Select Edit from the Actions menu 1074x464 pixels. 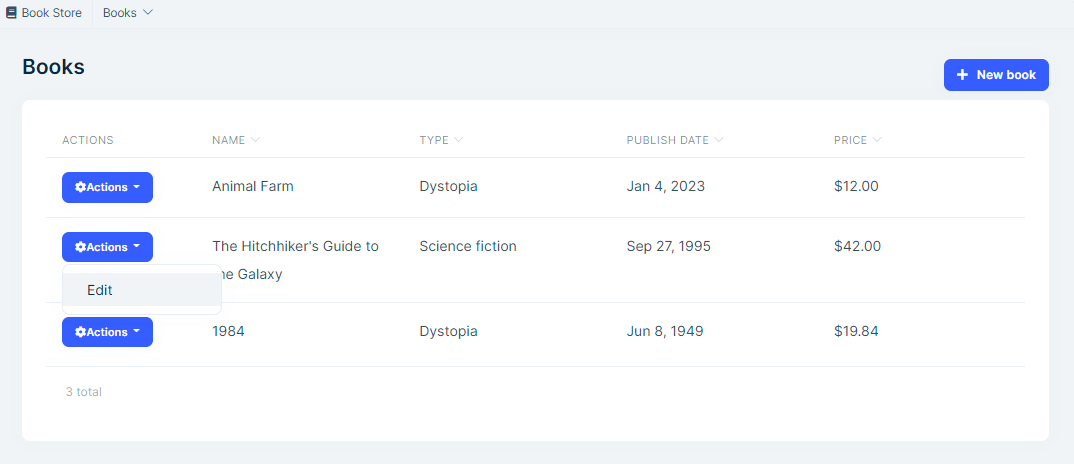pyautogui.click(x=100, y=290)
